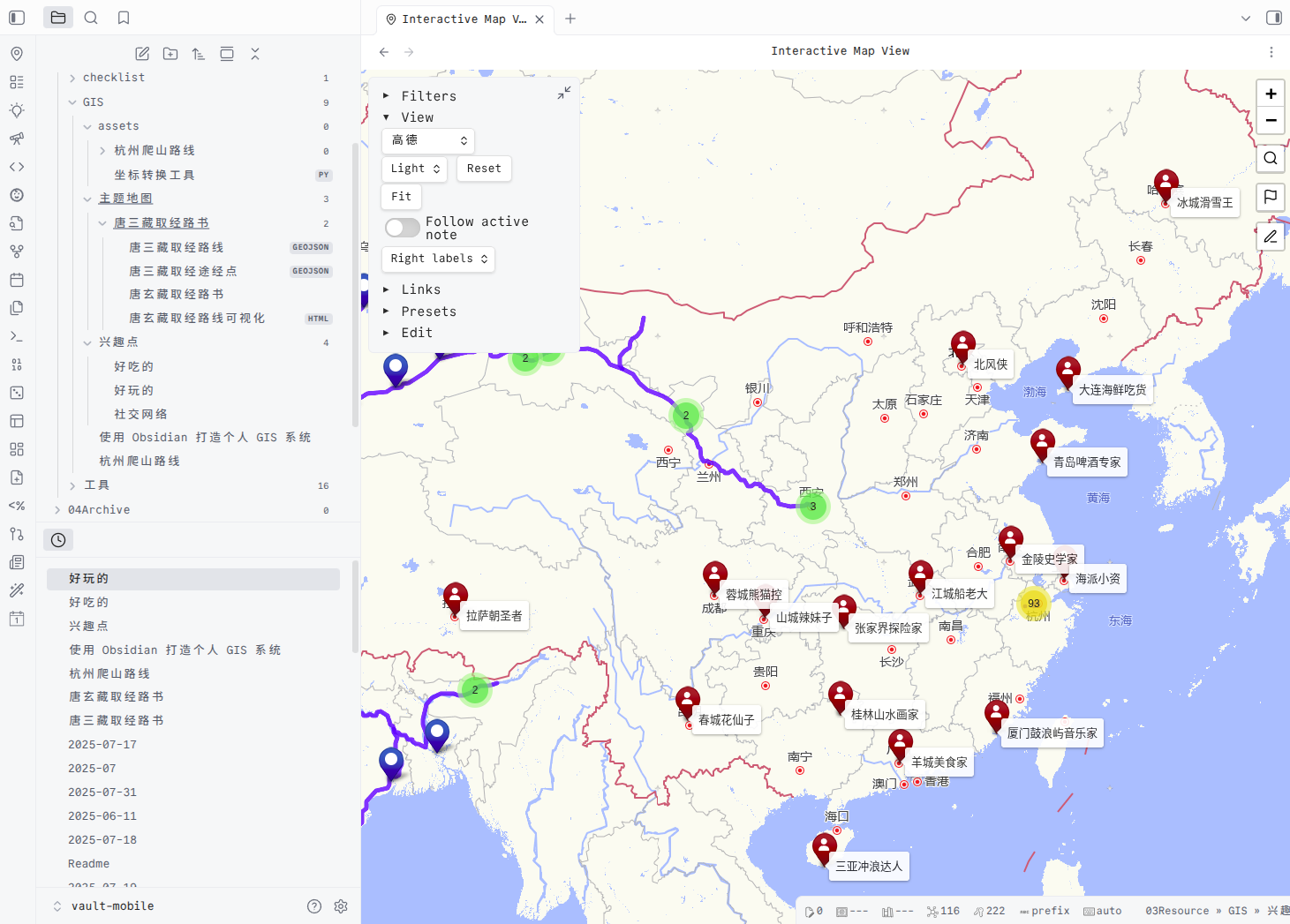1290x924 pixels.
Task: Click the yellow 93 marker cluster
Action: 1033,604
